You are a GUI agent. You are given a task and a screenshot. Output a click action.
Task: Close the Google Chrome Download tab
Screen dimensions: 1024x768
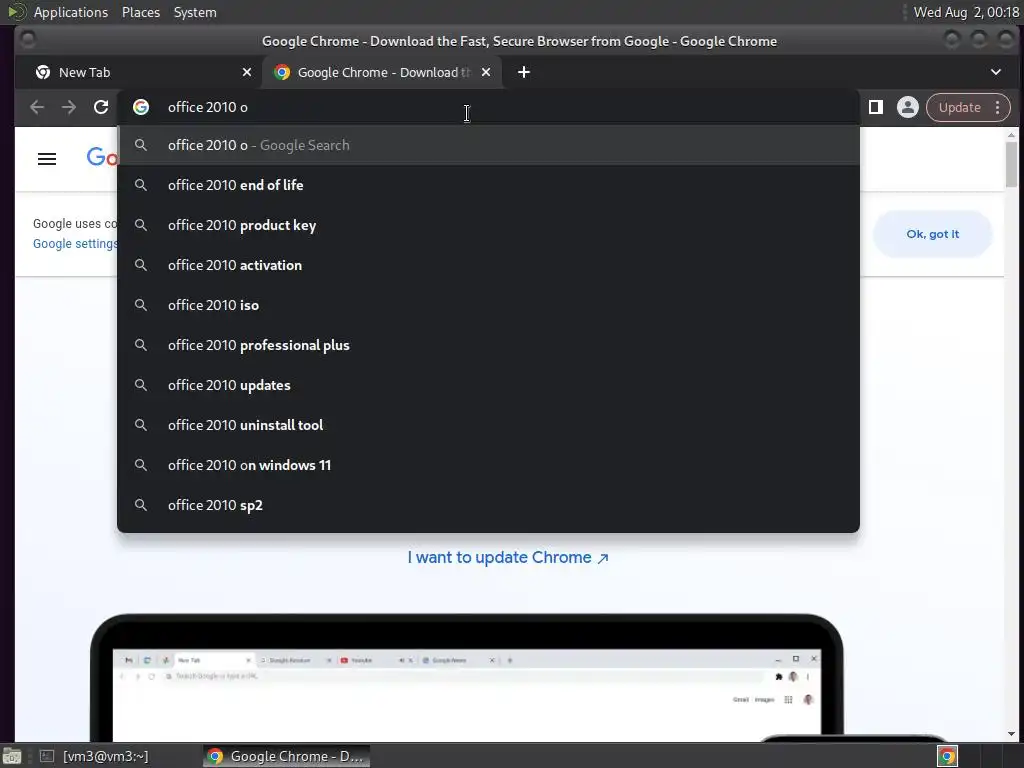(486, 72)
